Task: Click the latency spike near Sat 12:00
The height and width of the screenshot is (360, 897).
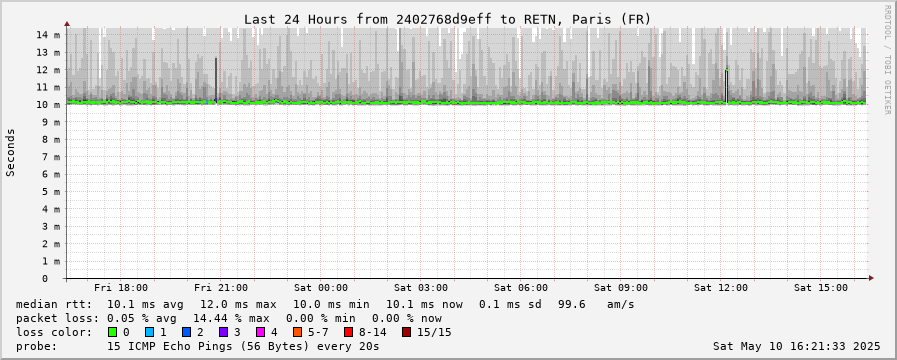Action: point(727,86)
